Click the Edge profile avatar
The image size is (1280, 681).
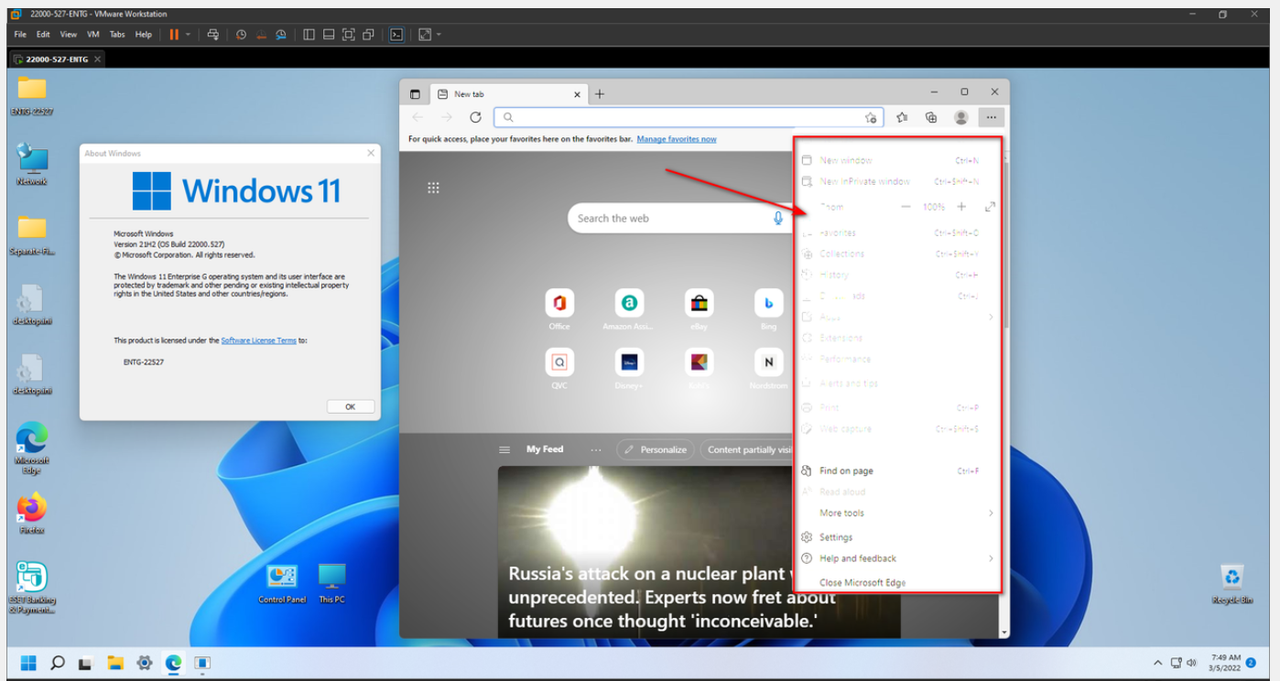point(961,117)
